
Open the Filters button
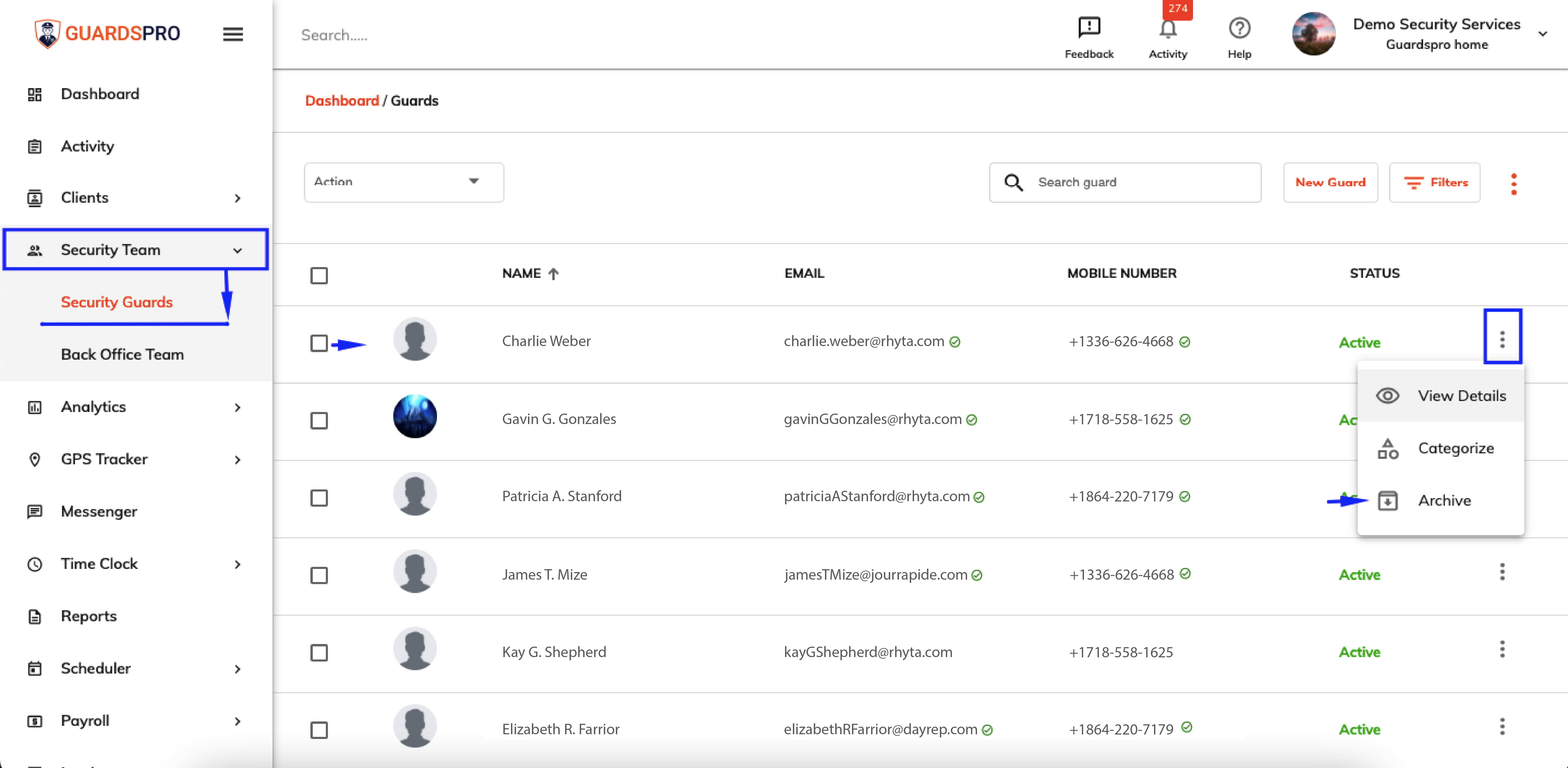pos(1435,182)
